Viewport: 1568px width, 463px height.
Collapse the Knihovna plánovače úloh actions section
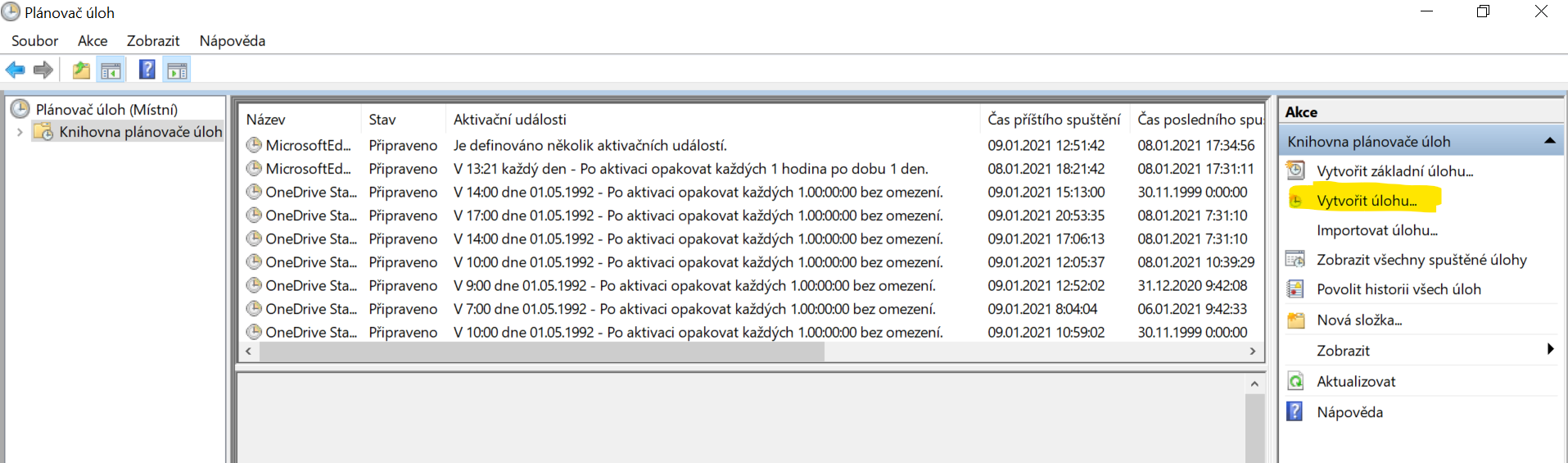1549,141
